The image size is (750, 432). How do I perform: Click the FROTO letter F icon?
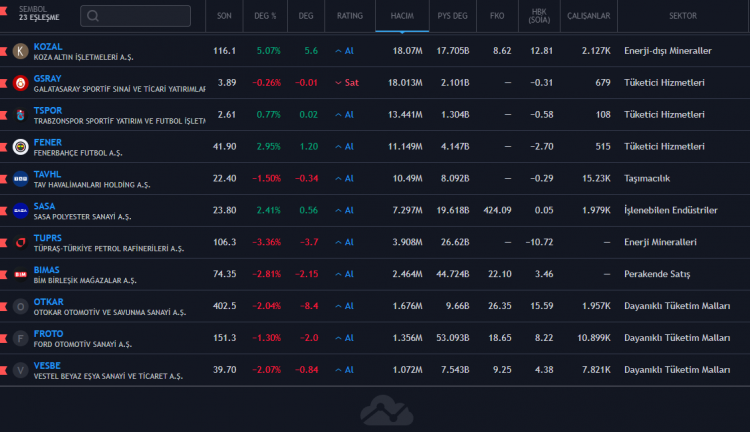[20, 338]
